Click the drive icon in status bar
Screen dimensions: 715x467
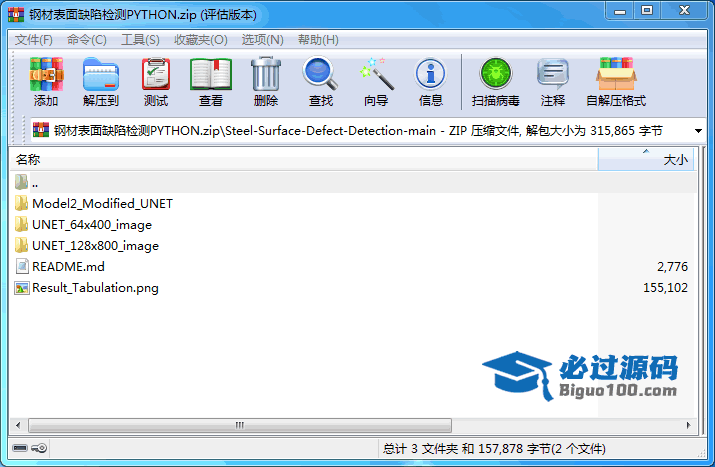pos(20,448)
